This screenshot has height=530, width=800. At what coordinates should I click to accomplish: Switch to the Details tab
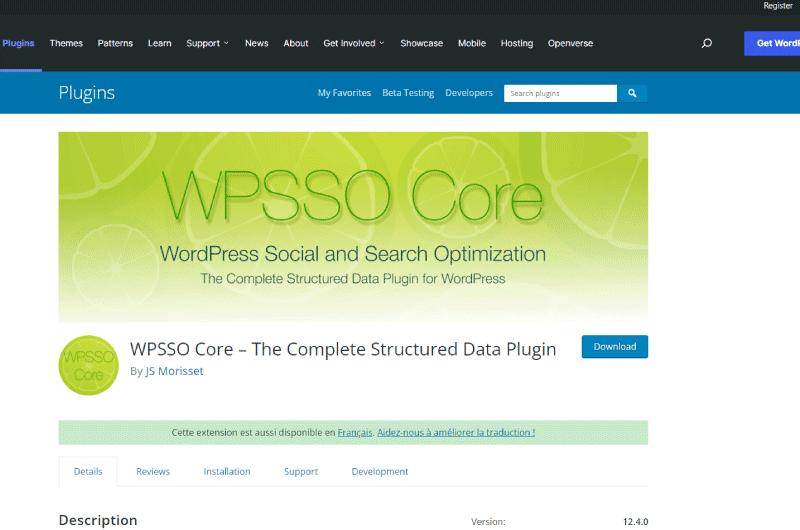(x=88, y=471)
